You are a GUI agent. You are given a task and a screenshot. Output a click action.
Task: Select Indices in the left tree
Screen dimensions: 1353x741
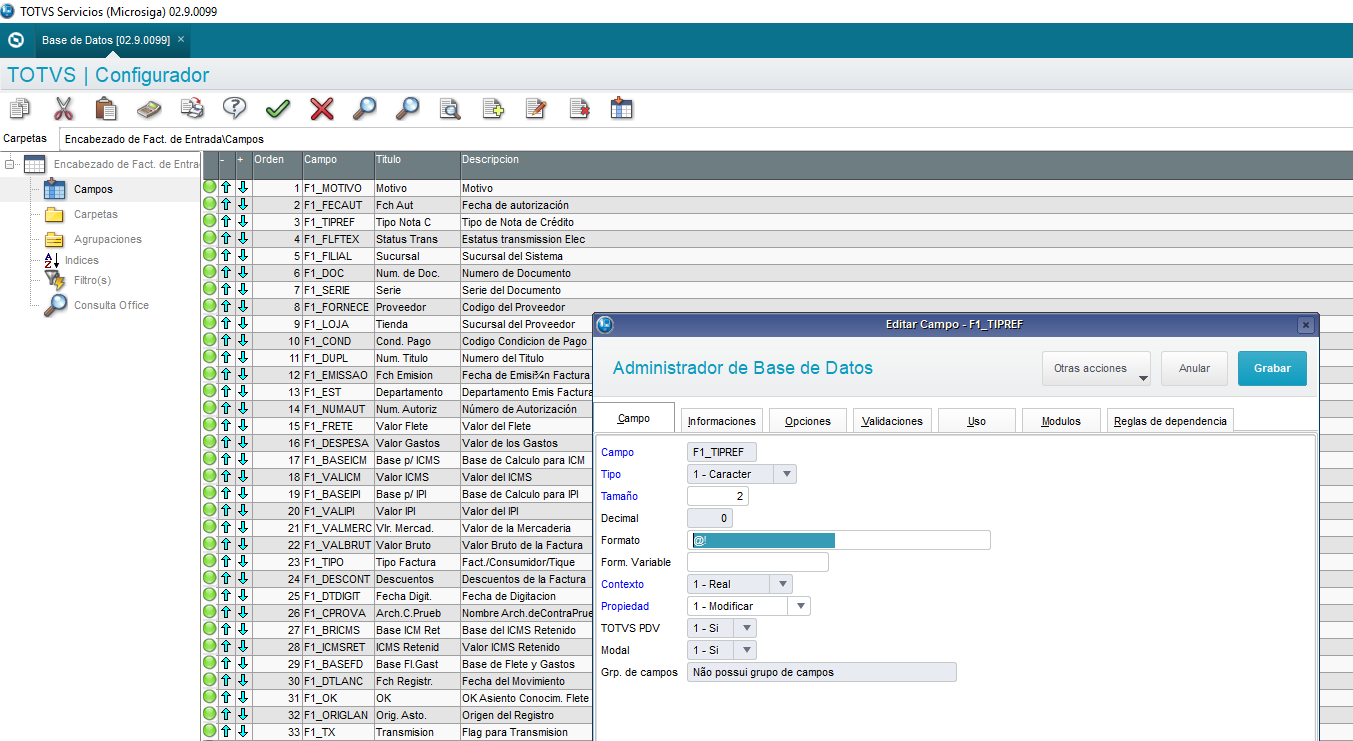click(x=82, y=260)
